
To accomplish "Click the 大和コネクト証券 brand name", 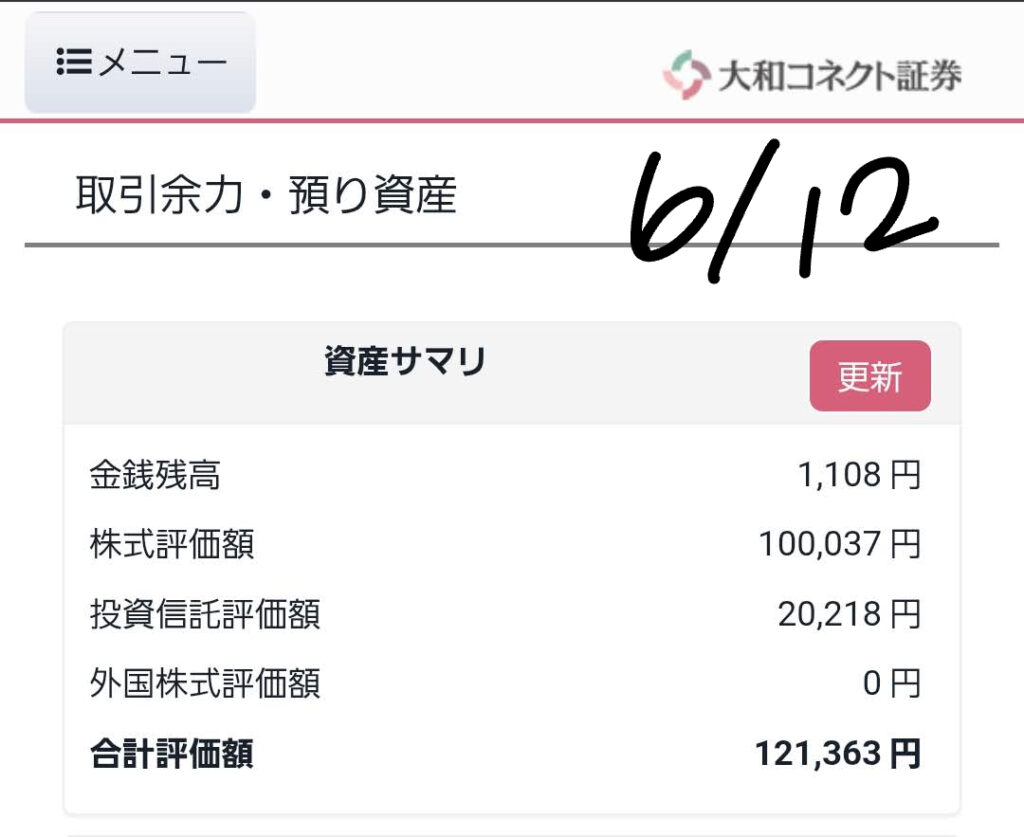I will point(839,76).
